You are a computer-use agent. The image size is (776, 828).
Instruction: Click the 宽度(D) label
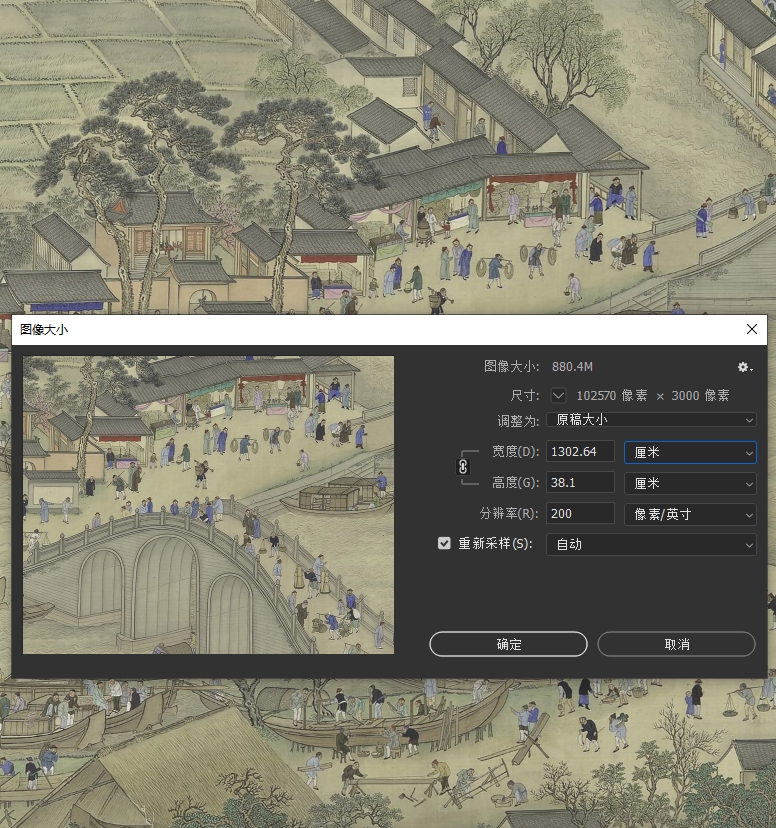516,451
